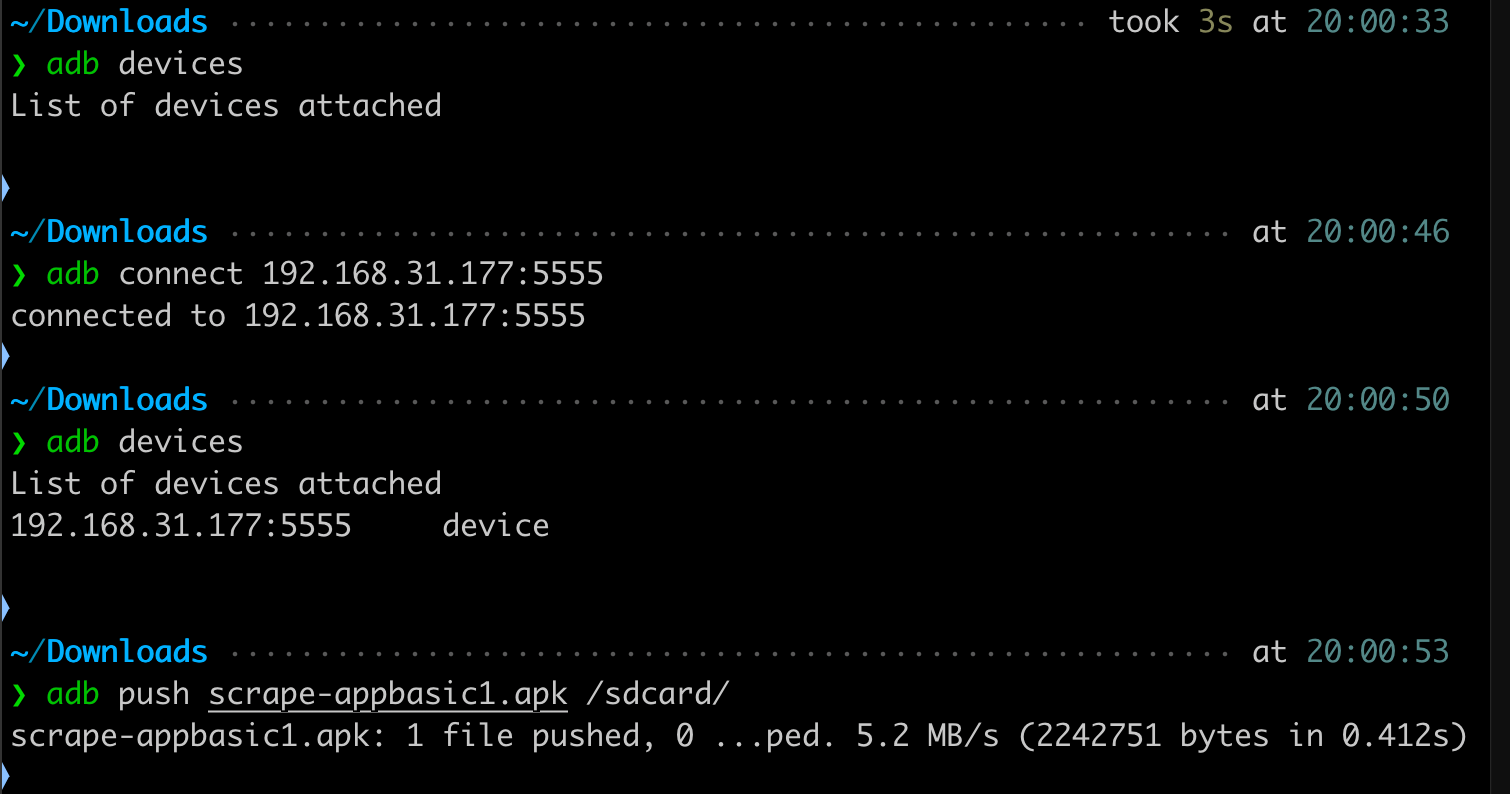Click the 20:00:46 timestamp
Image resolution: width=1510 pixels, height=794 pixels.
1377,232
